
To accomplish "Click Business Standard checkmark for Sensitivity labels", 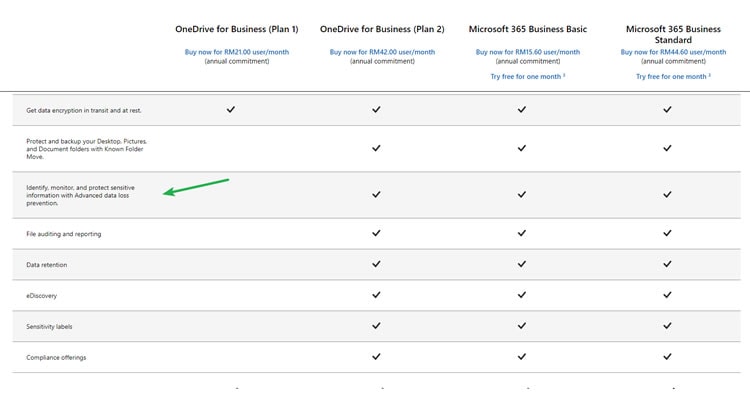I will point(667,326).
